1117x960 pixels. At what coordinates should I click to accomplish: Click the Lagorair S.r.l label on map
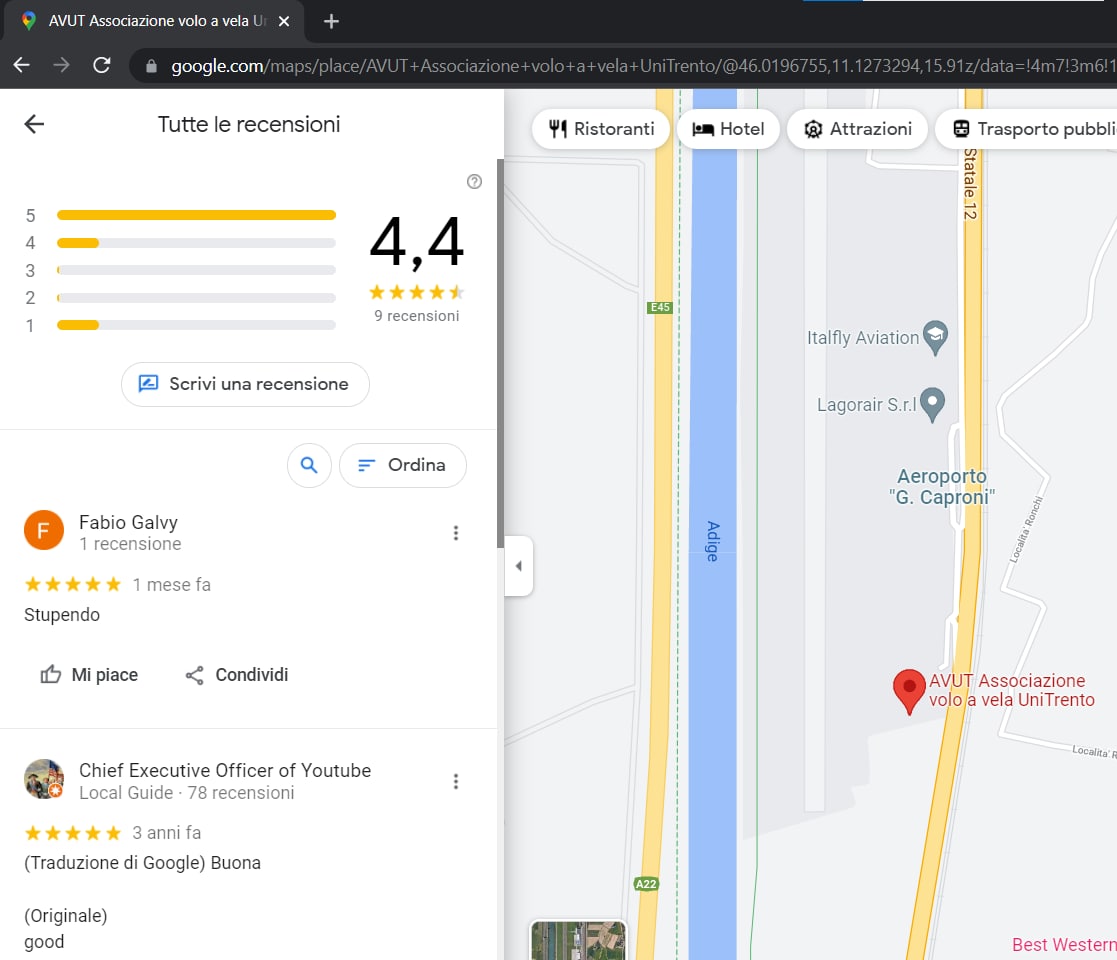[x=866, y=405]
